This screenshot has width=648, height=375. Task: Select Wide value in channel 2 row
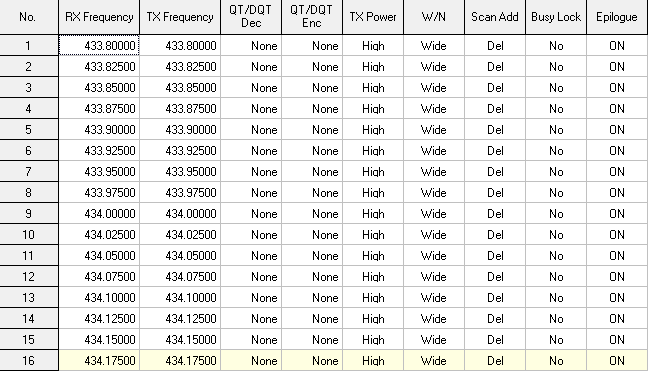point(434,67)
